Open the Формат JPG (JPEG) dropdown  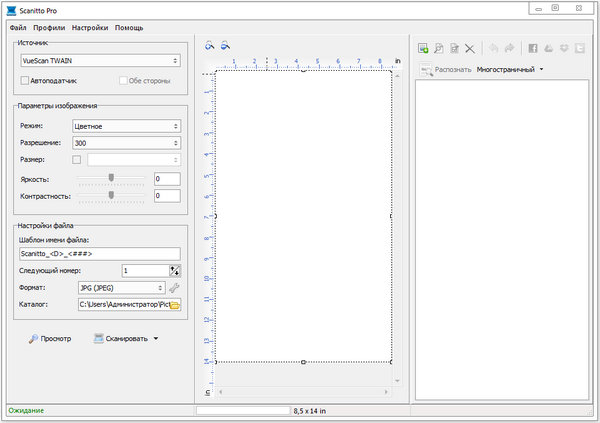click(121, 288)
